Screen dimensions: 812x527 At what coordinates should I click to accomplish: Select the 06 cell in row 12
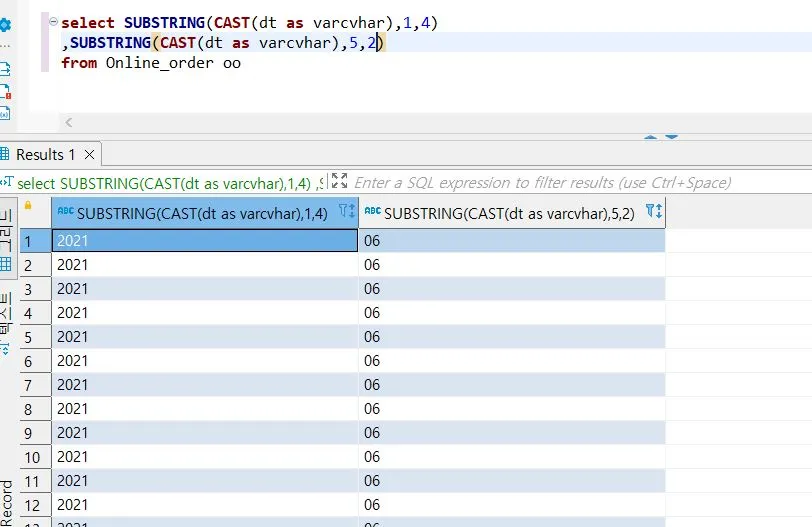coord(512,505)
